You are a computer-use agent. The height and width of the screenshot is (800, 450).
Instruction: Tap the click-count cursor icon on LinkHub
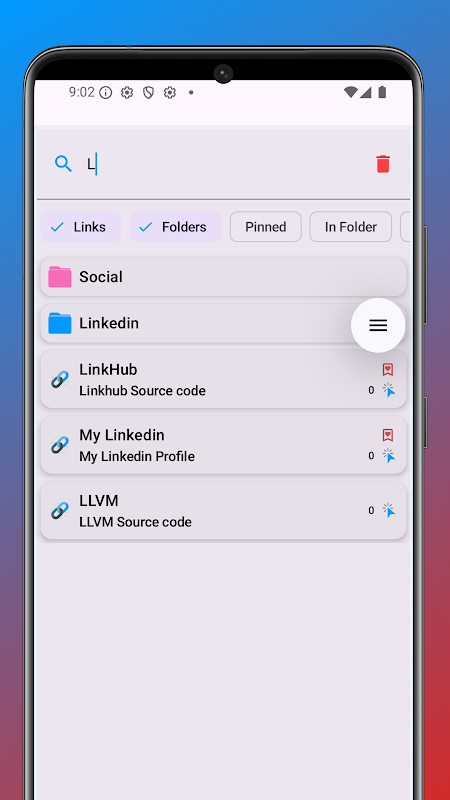(389, 390)
